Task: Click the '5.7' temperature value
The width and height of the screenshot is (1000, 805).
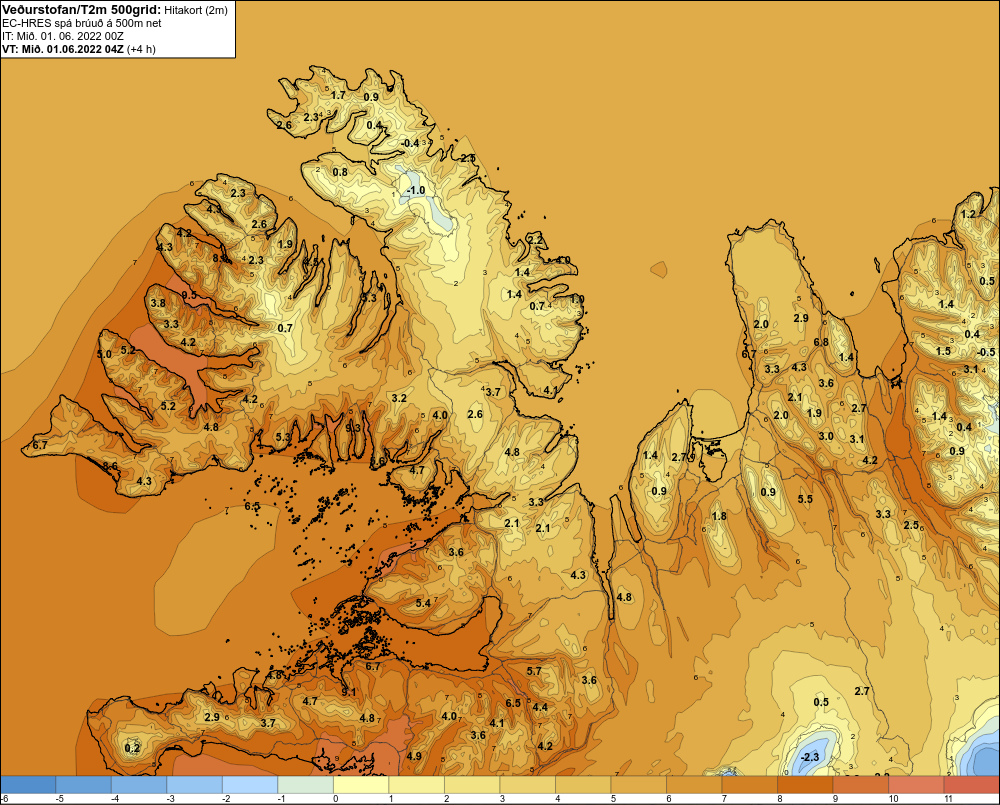Action: click(x=534, y=671)
